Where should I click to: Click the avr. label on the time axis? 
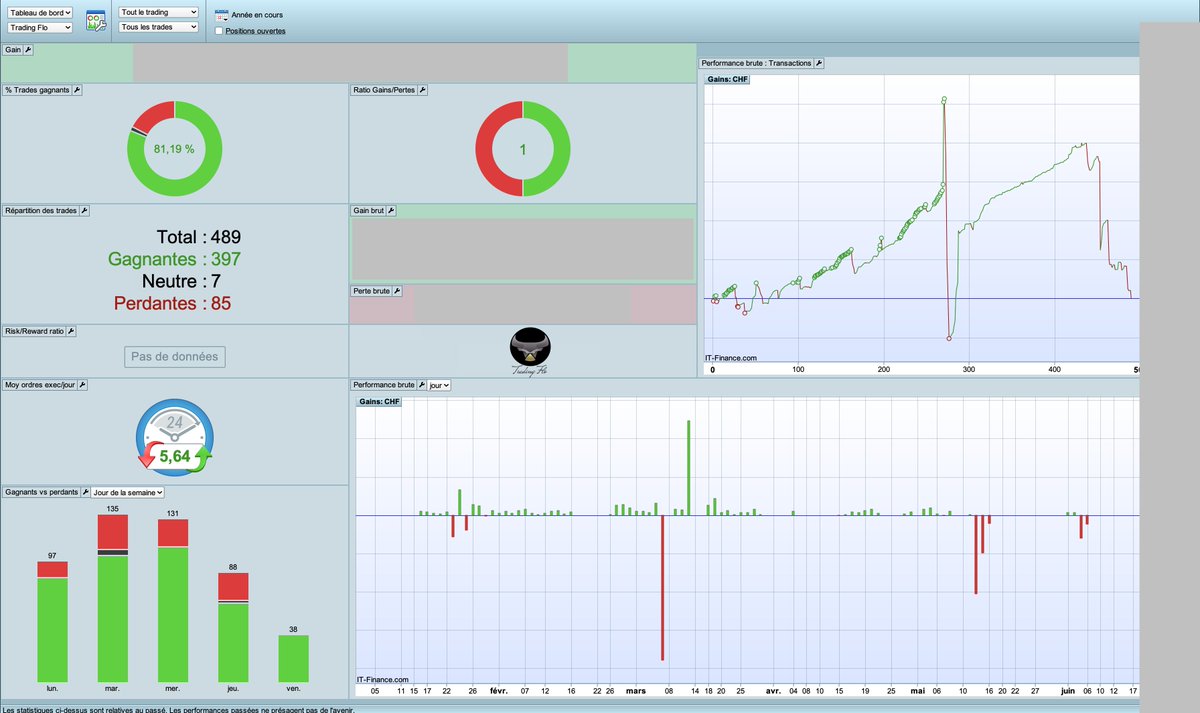(773, 690)
